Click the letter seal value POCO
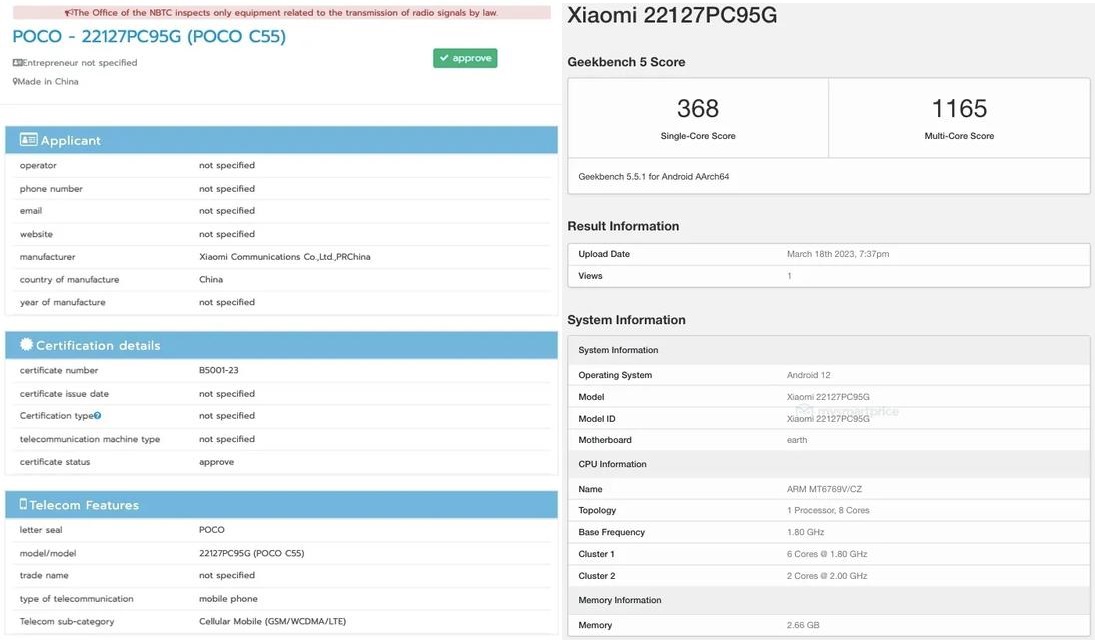The image size is (1095, 640). [x=212, y=530]
